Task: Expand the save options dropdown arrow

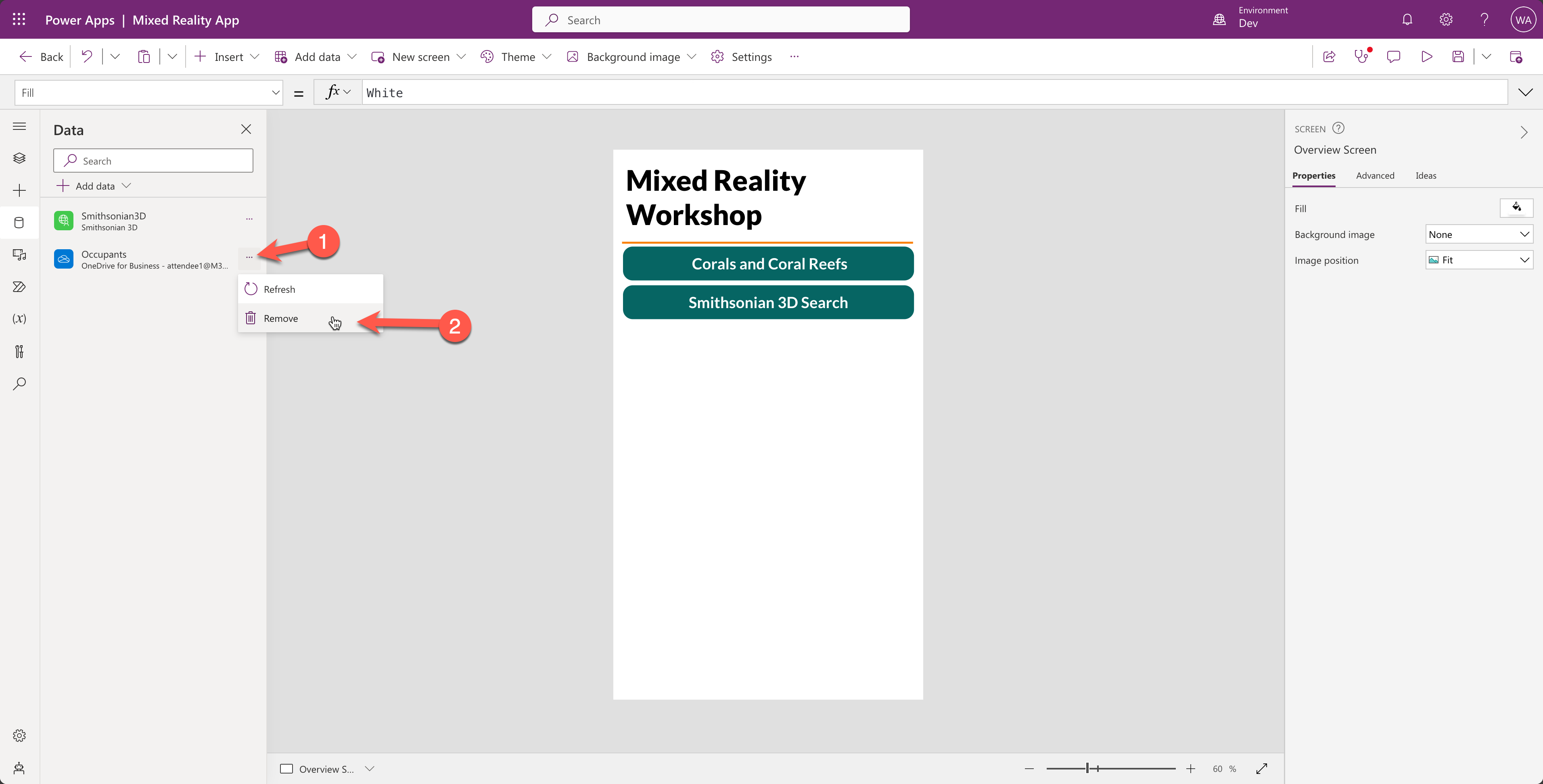Action: coord(1486,57)
